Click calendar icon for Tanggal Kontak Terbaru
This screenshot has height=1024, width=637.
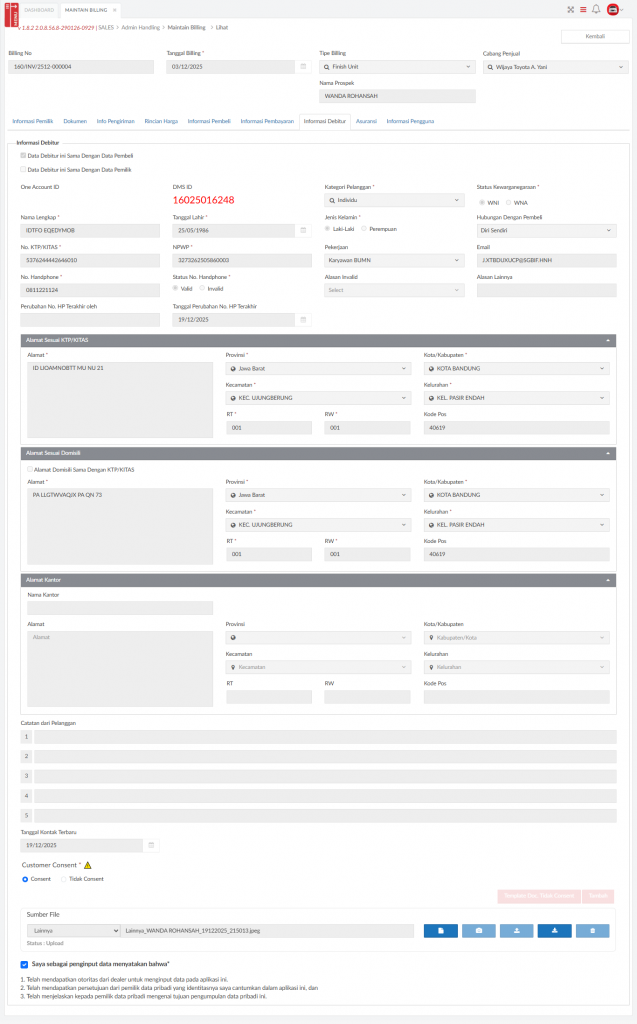coord(152,845)
